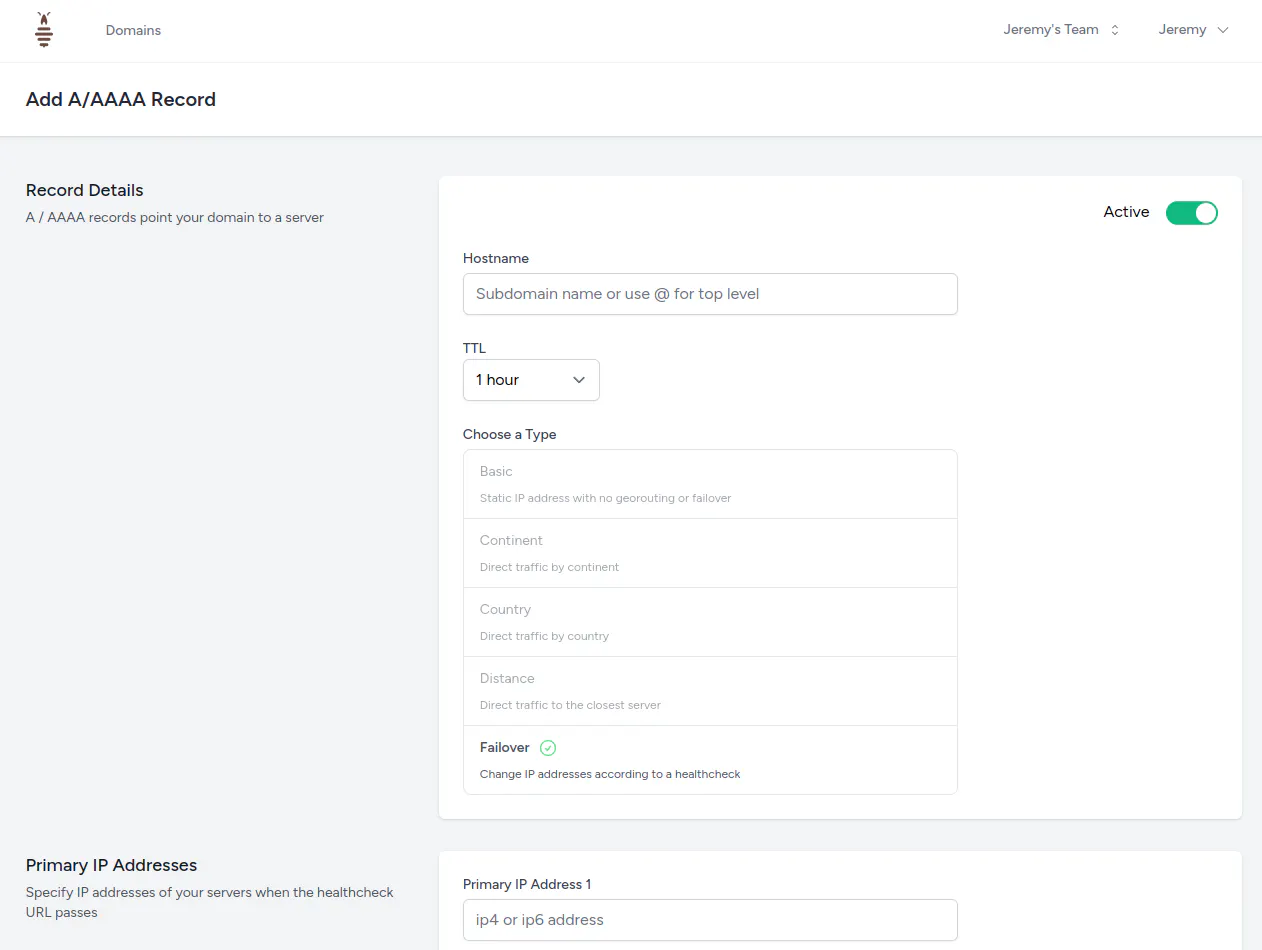
Task: Click the green Failover checkmark icon
Action: point(548,748)
